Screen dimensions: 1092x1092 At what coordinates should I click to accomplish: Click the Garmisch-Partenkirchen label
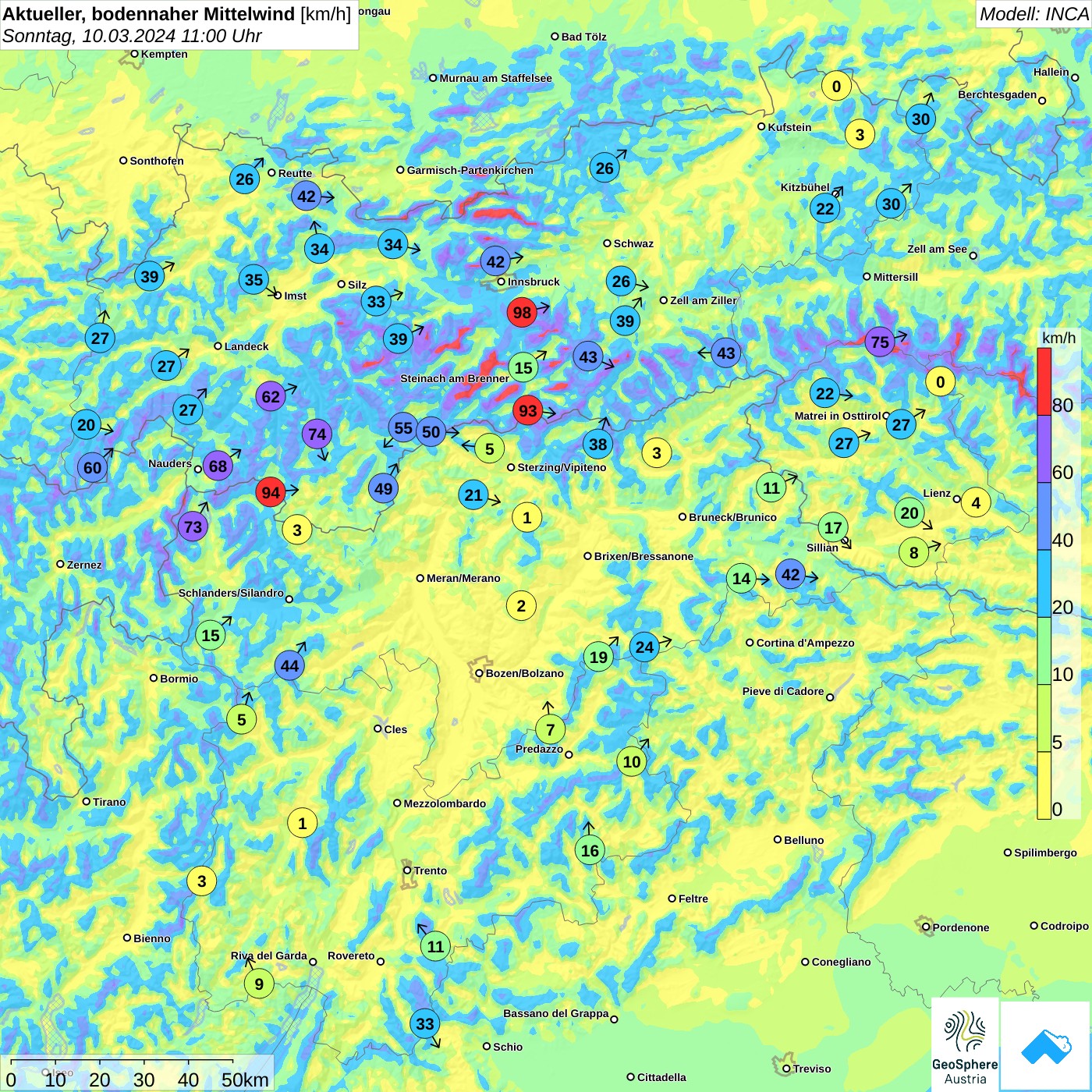470,170
